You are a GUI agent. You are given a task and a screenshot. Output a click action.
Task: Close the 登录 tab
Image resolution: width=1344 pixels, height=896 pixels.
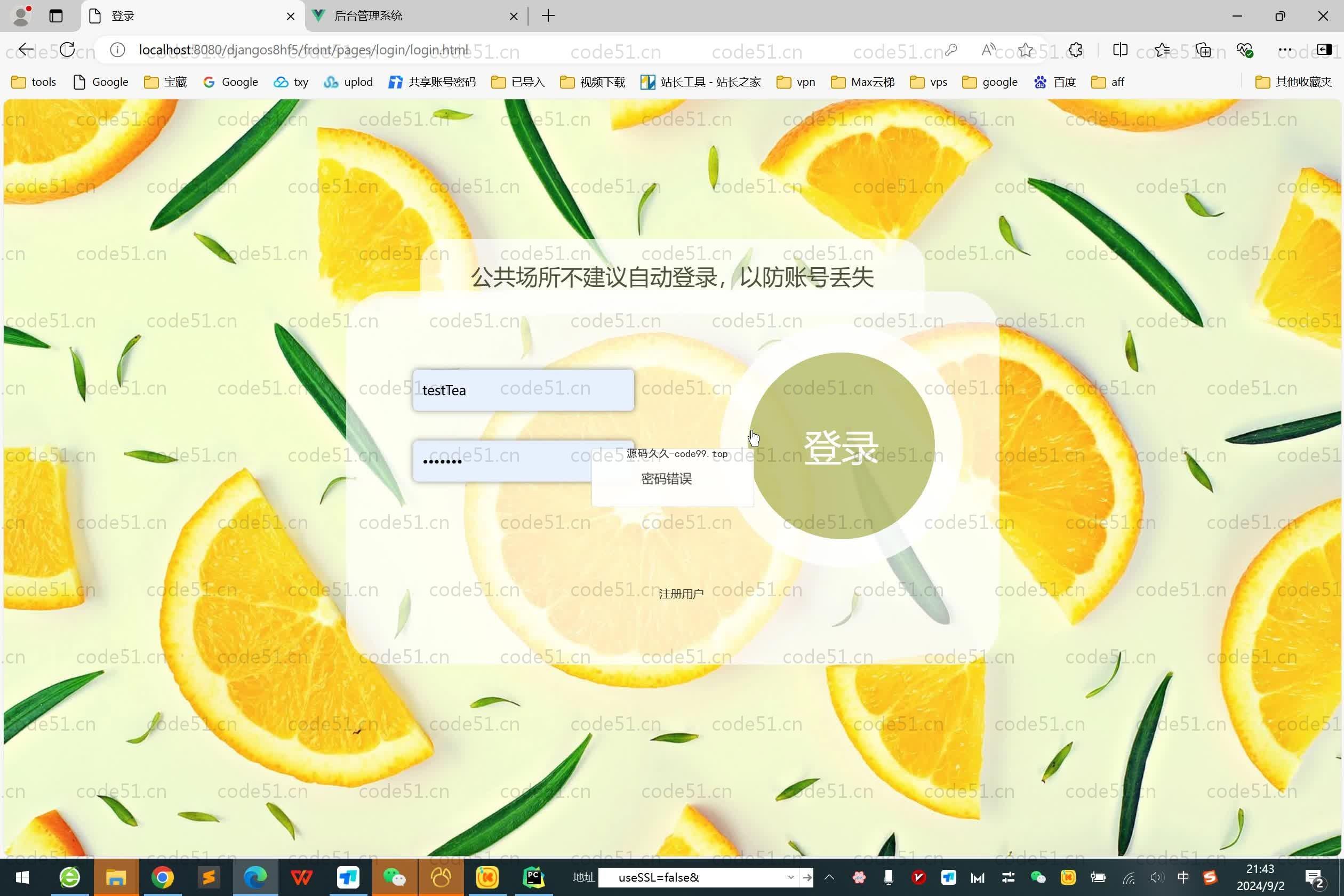coord(290,16)
